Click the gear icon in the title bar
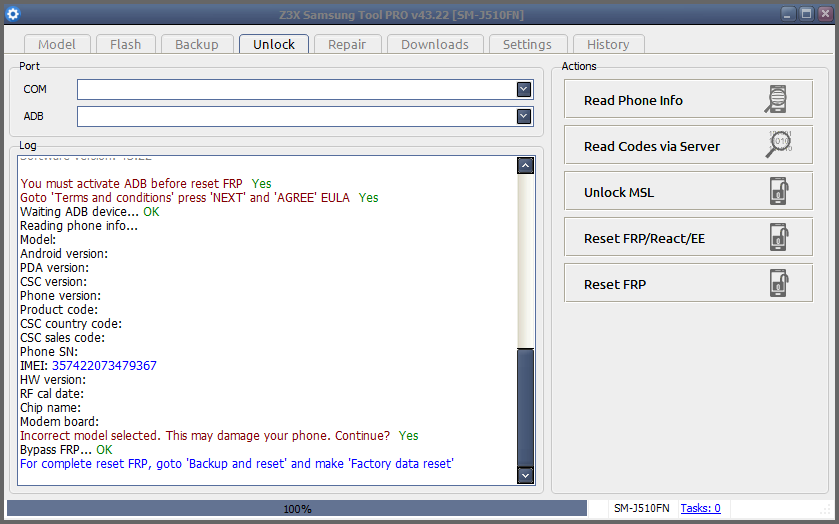 (x=13, y=14)
